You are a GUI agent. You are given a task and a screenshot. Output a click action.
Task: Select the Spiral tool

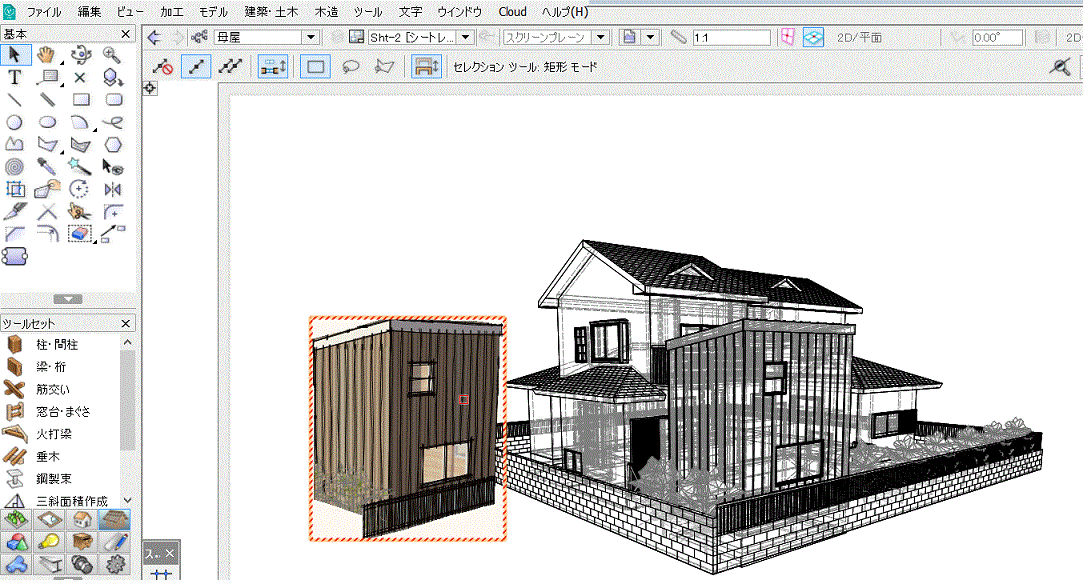(x=15, y=166)
